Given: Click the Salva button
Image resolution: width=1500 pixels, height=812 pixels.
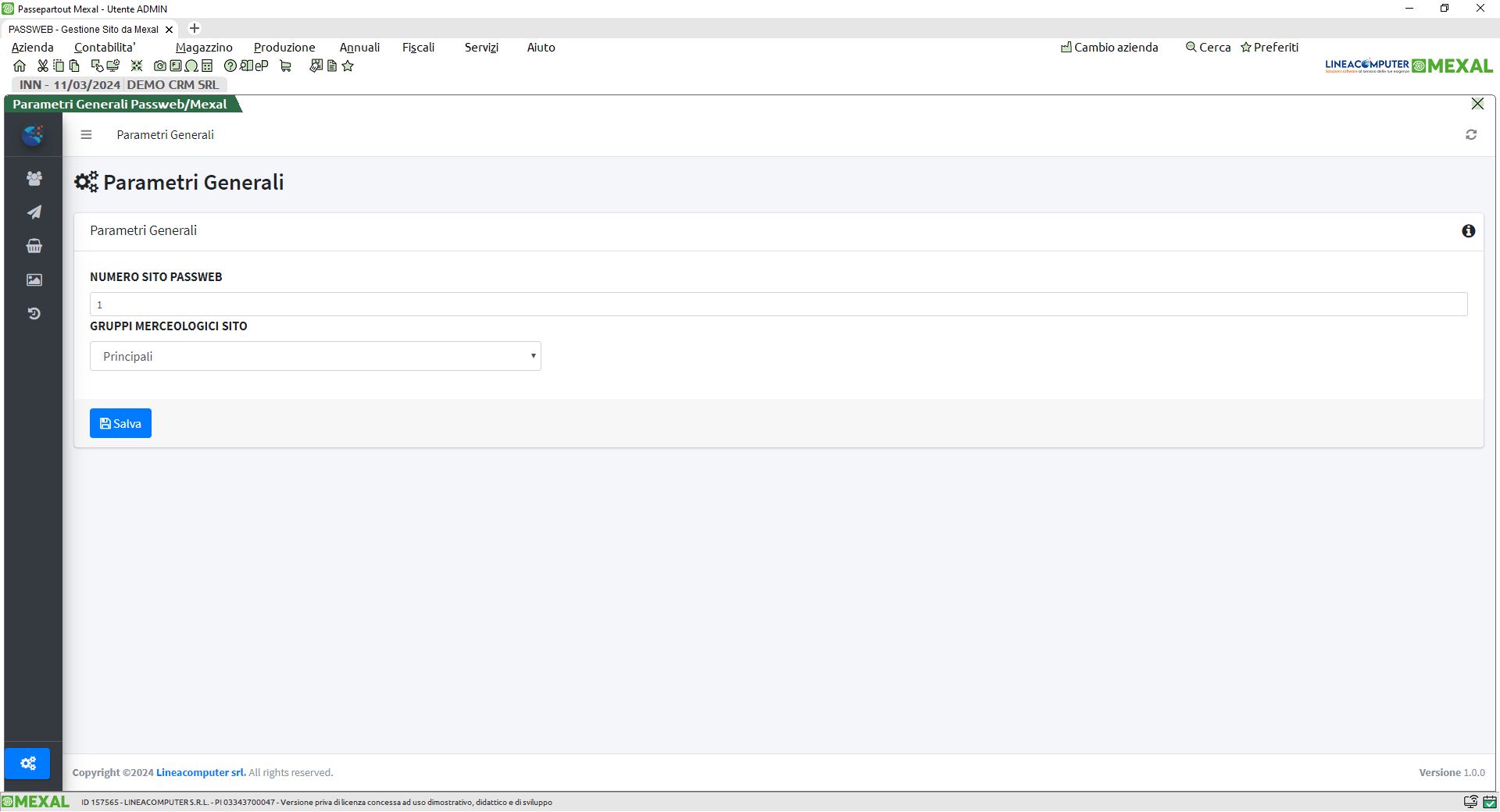Looking at the screenshot, I should coord(120,423).
